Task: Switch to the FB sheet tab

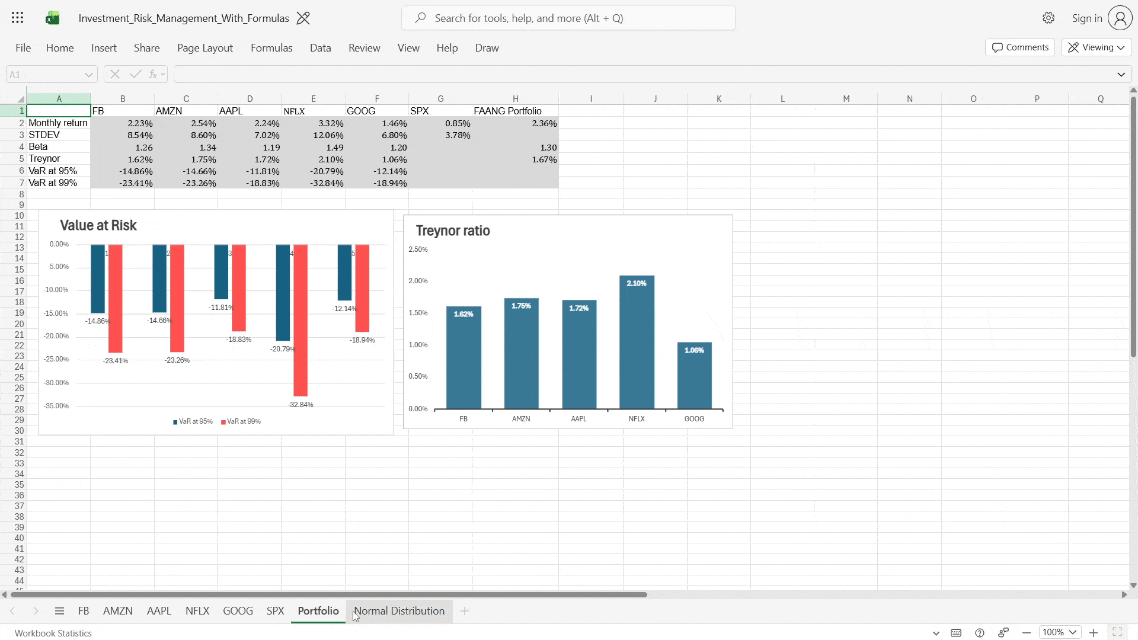Action: 83,611
